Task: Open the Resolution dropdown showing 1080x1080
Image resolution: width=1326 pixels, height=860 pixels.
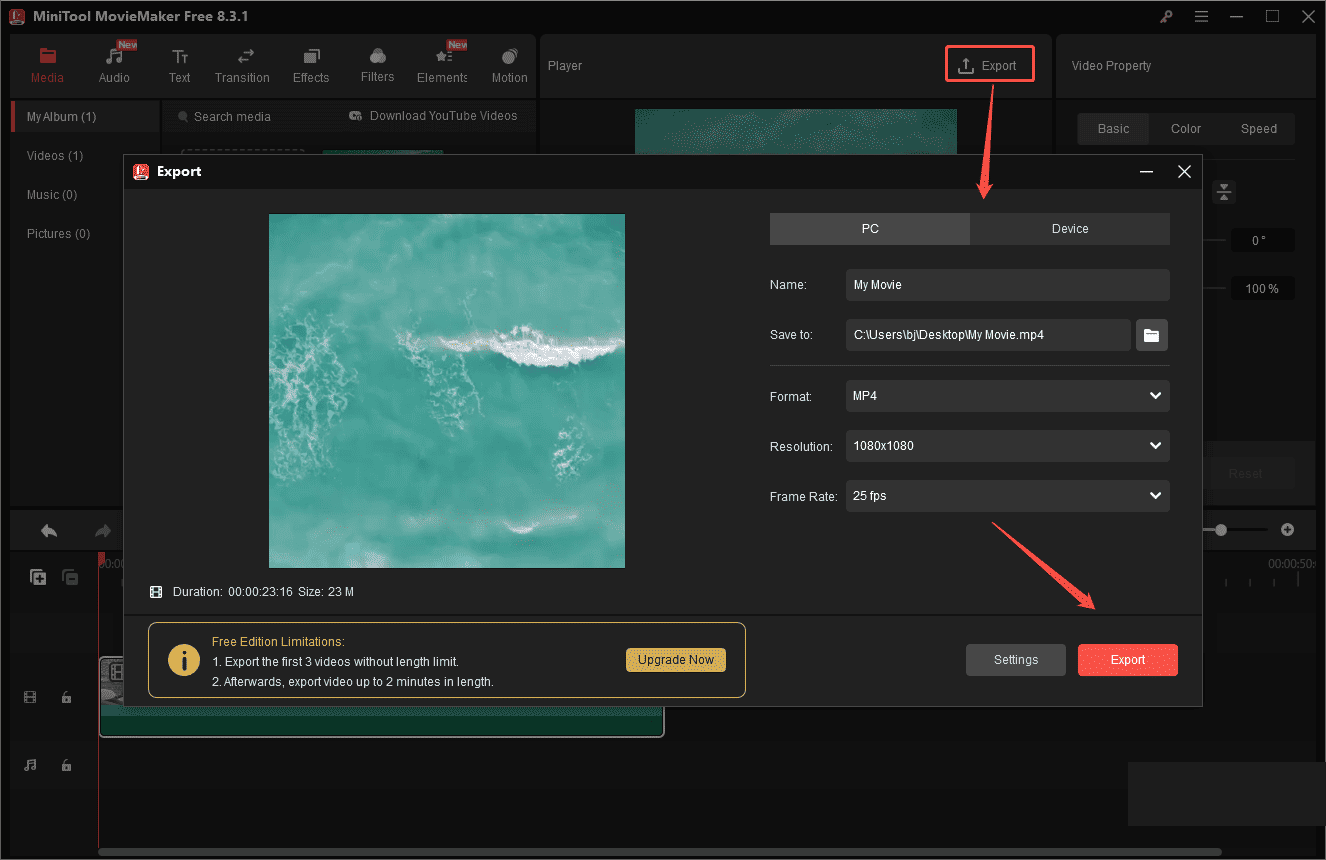Action: pos(1007,446)
